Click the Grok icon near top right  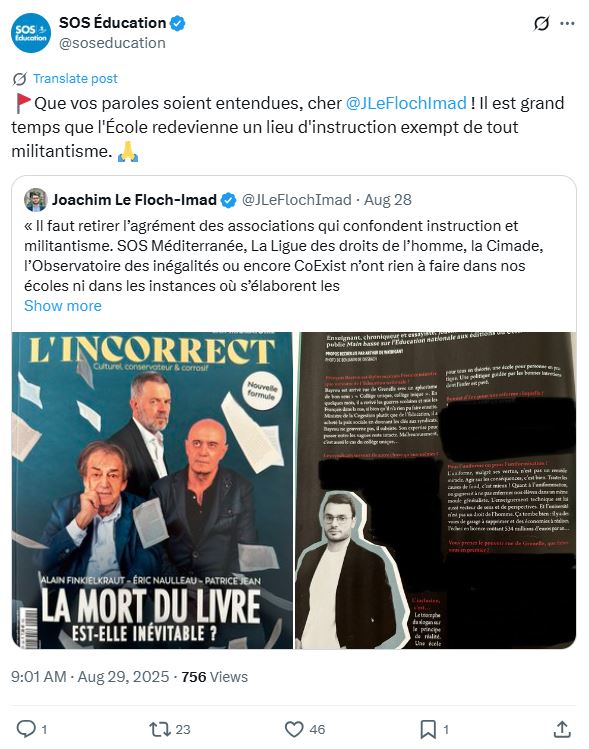click(541, 23)
